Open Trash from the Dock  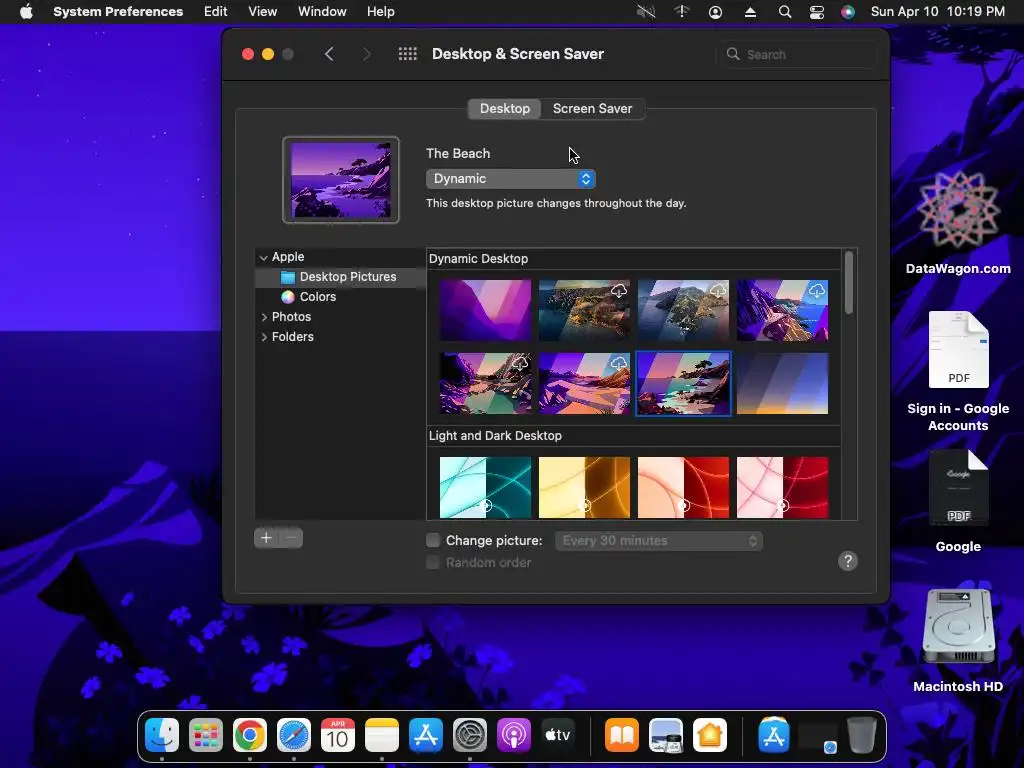(x=861, y=735)
